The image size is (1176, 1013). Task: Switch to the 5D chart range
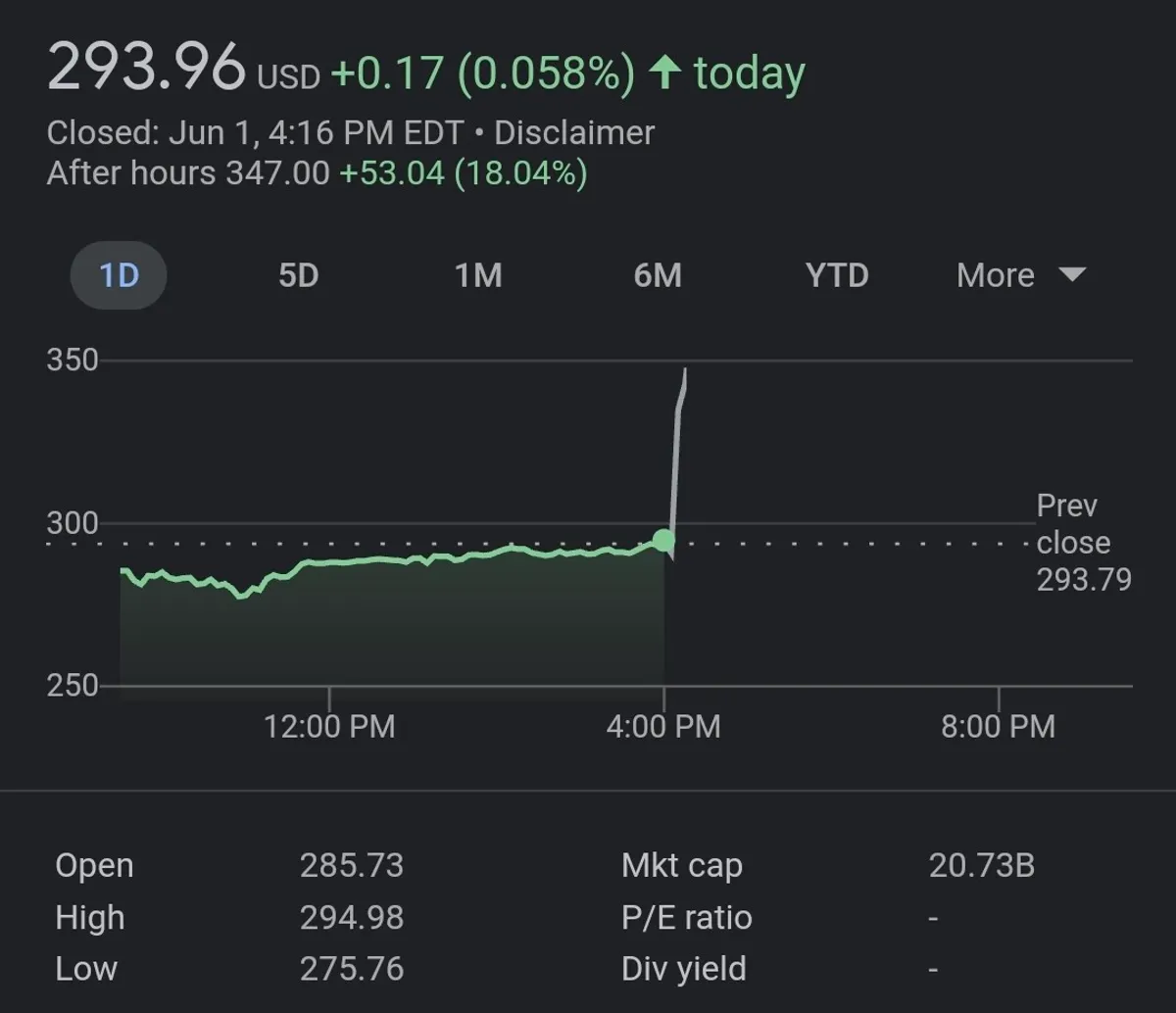(x=298, y=275)
